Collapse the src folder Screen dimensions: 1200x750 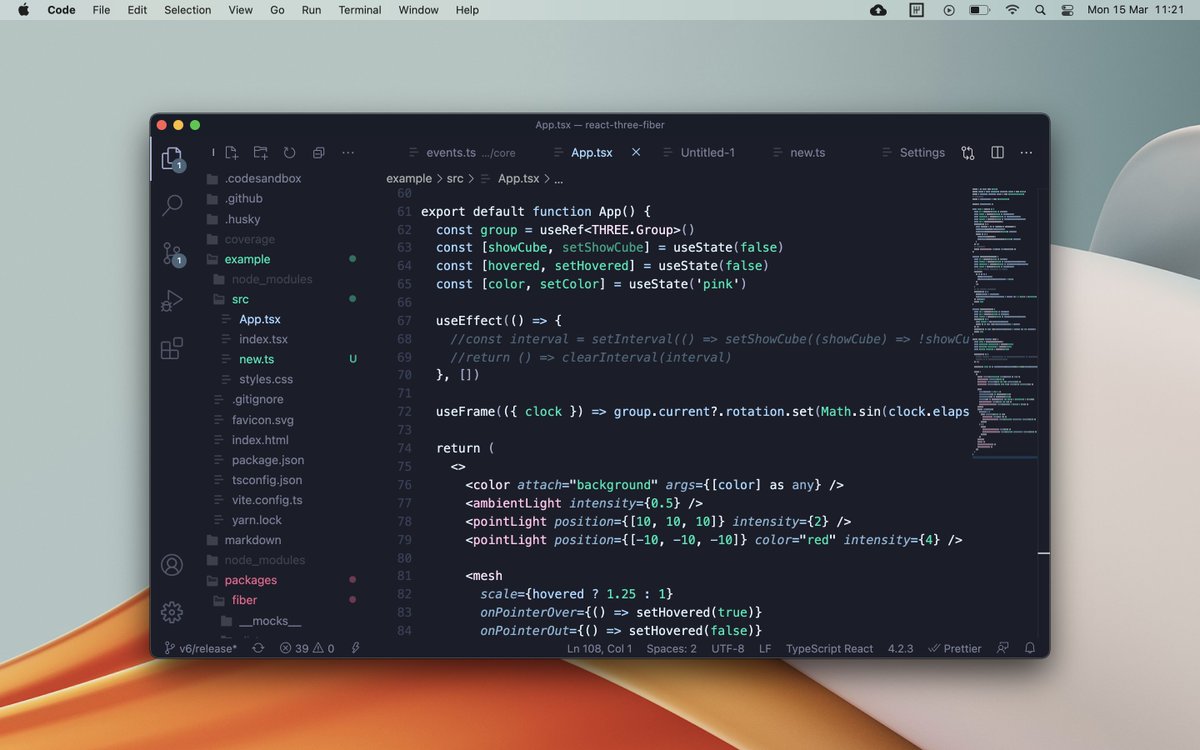pos(240,299)
